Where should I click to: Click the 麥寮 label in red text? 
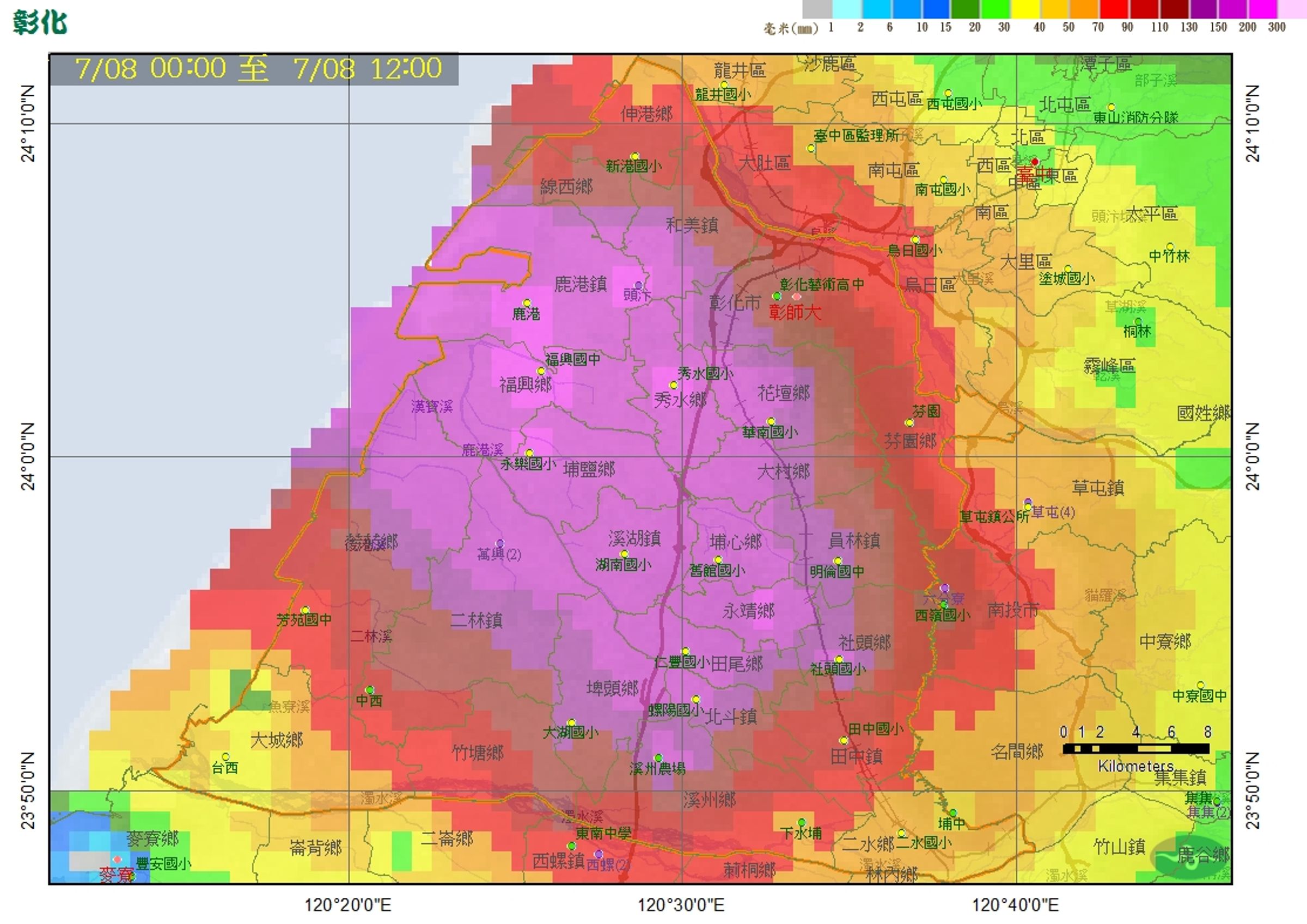click(x=117, y=874)
